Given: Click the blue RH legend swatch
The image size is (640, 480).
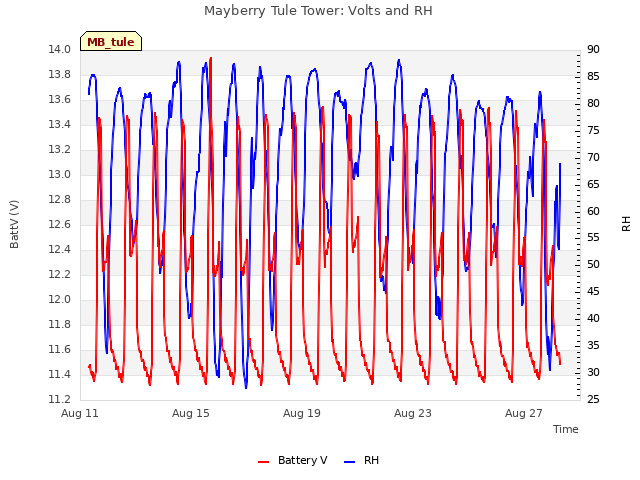Looking at the screenshot, I should pyautogui.click(x=350, y=462).
